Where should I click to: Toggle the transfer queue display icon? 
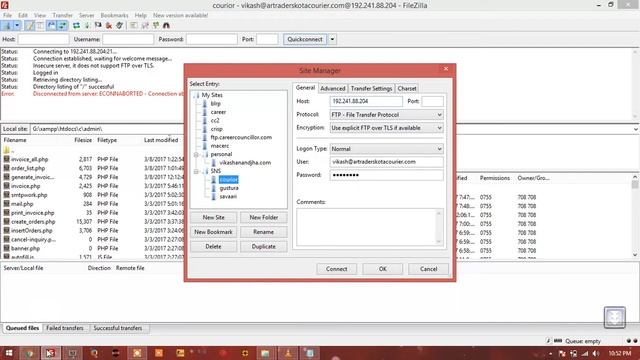pyautogui.click(x=62, y=26)
